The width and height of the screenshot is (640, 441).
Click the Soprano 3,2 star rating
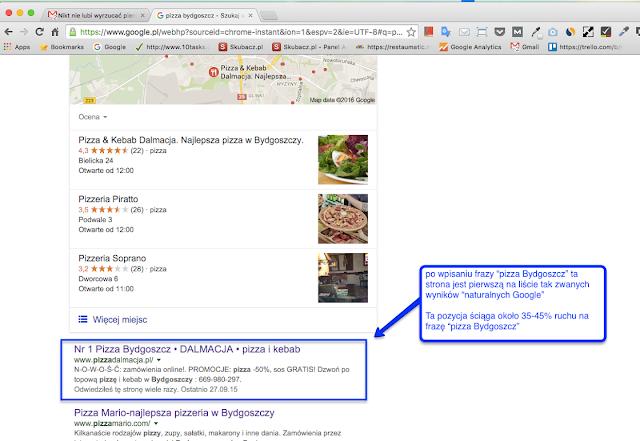(111, 269)
